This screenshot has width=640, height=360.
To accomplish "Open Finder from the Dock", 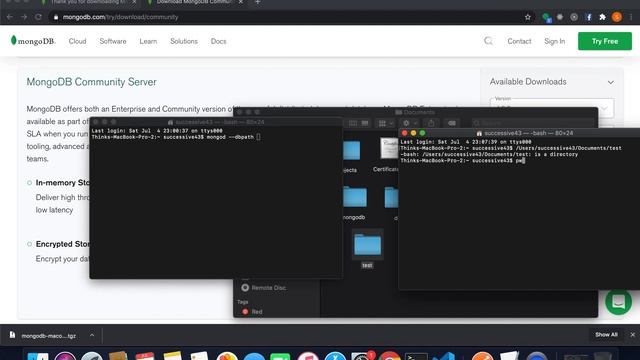I will click(x=38, y=357).
